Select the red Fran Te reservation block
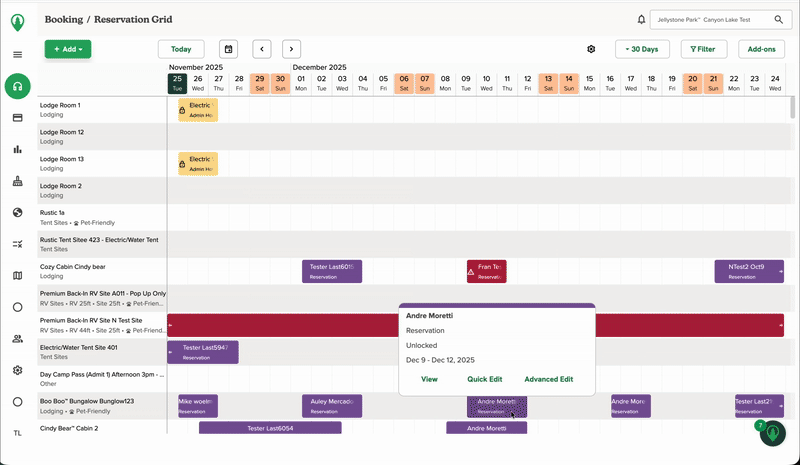Image resolution: width=800 pixels, height=465 pixels. tap(487, 271)
